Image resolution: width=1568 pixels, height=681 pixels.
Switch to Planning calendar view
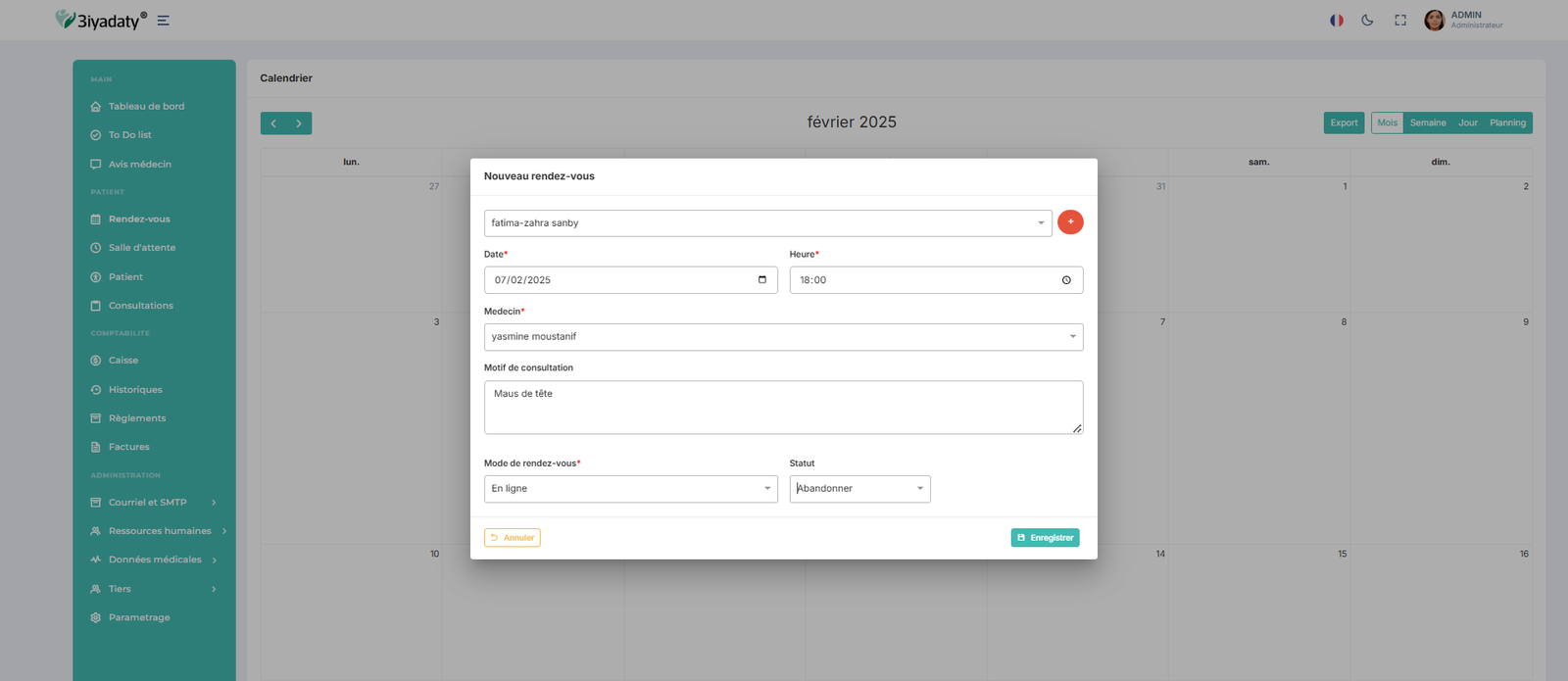pos(1507,123)
